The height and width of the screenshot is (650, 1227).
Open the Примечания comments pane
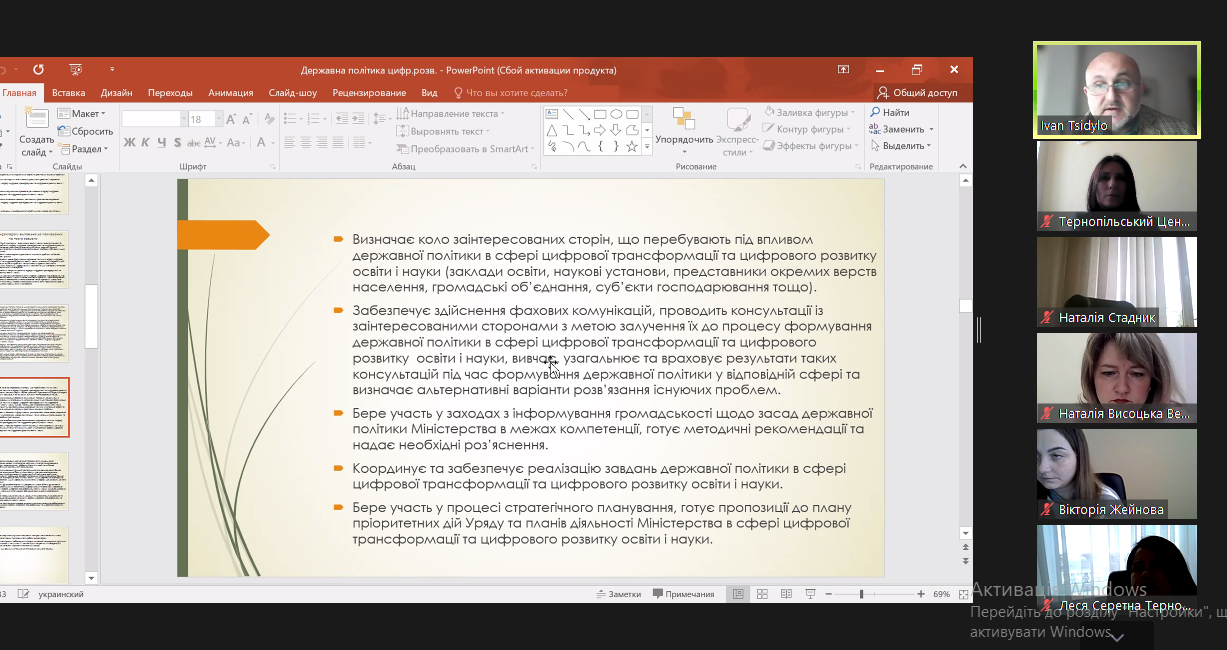coord(684,594)
